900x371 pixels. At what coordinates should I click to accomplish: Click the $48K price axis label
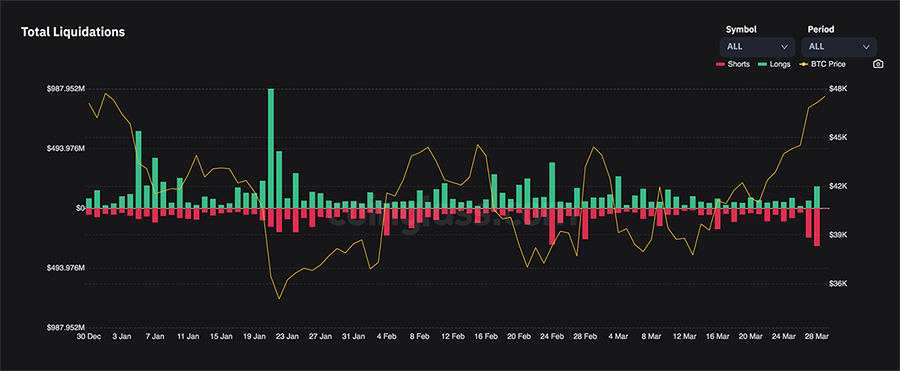pos(838,89)
